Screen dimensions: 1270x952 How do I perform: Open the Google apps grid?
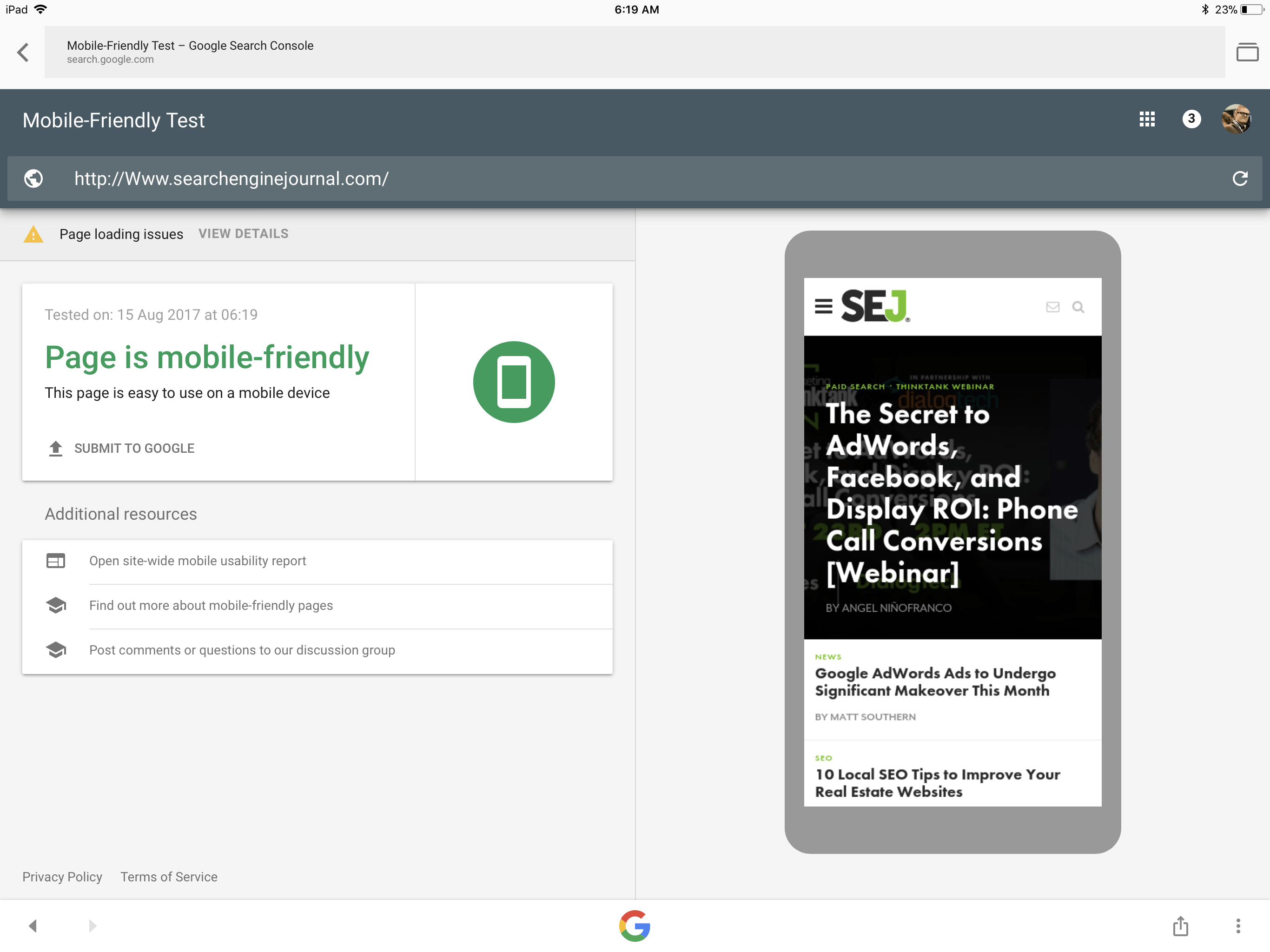[1146, 119]
